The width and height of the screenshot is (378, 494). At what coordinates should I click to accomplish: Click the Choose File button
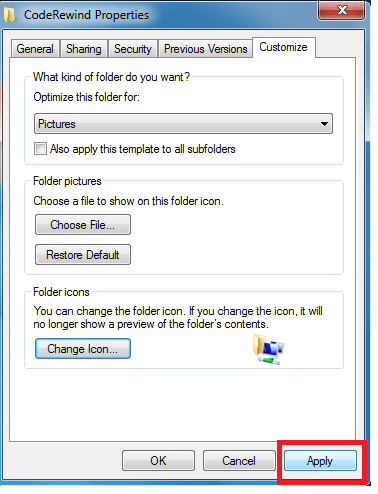click(83, 225)
